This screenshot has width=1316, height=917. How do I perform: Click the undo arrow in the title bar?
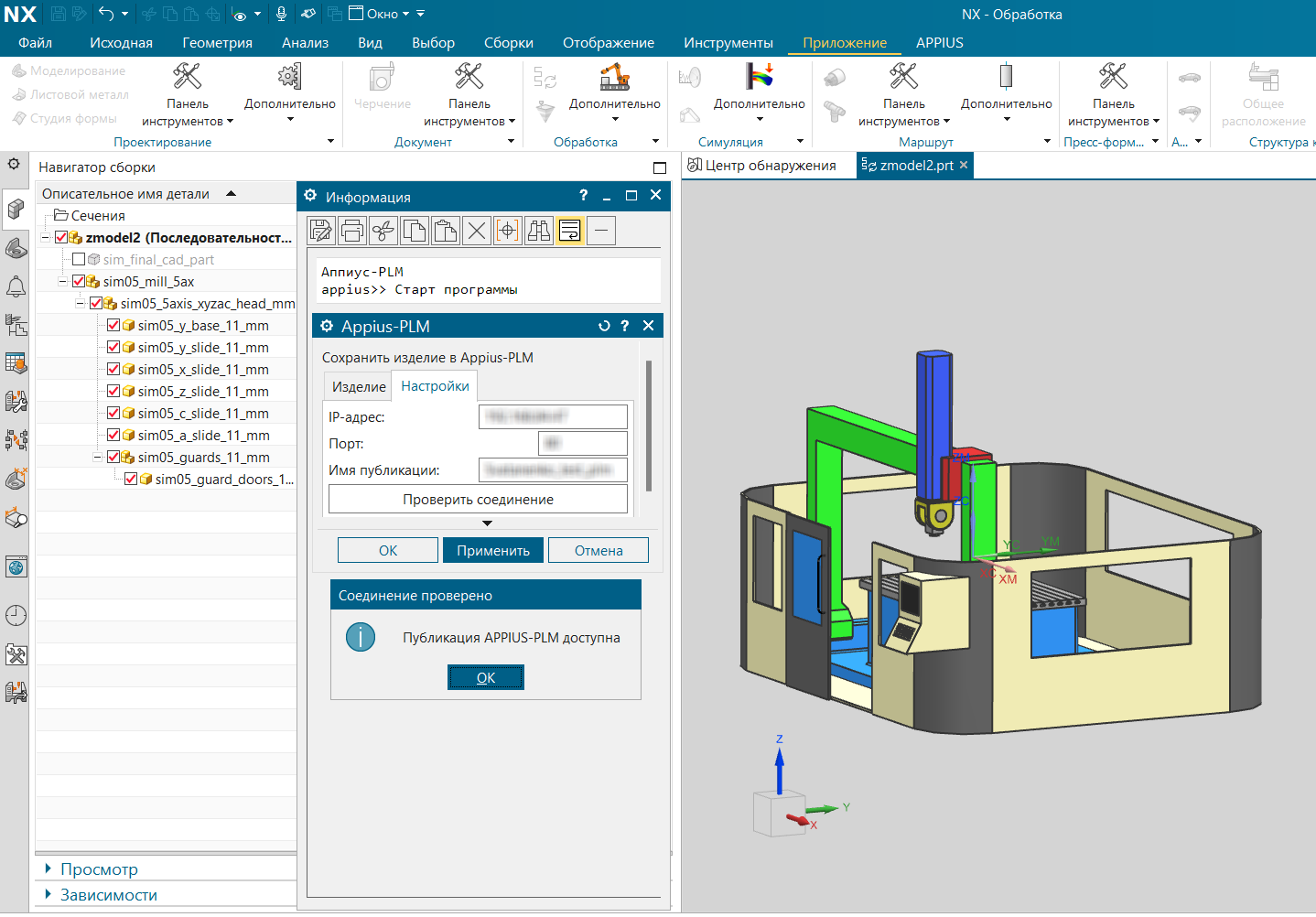pos(107,14)
